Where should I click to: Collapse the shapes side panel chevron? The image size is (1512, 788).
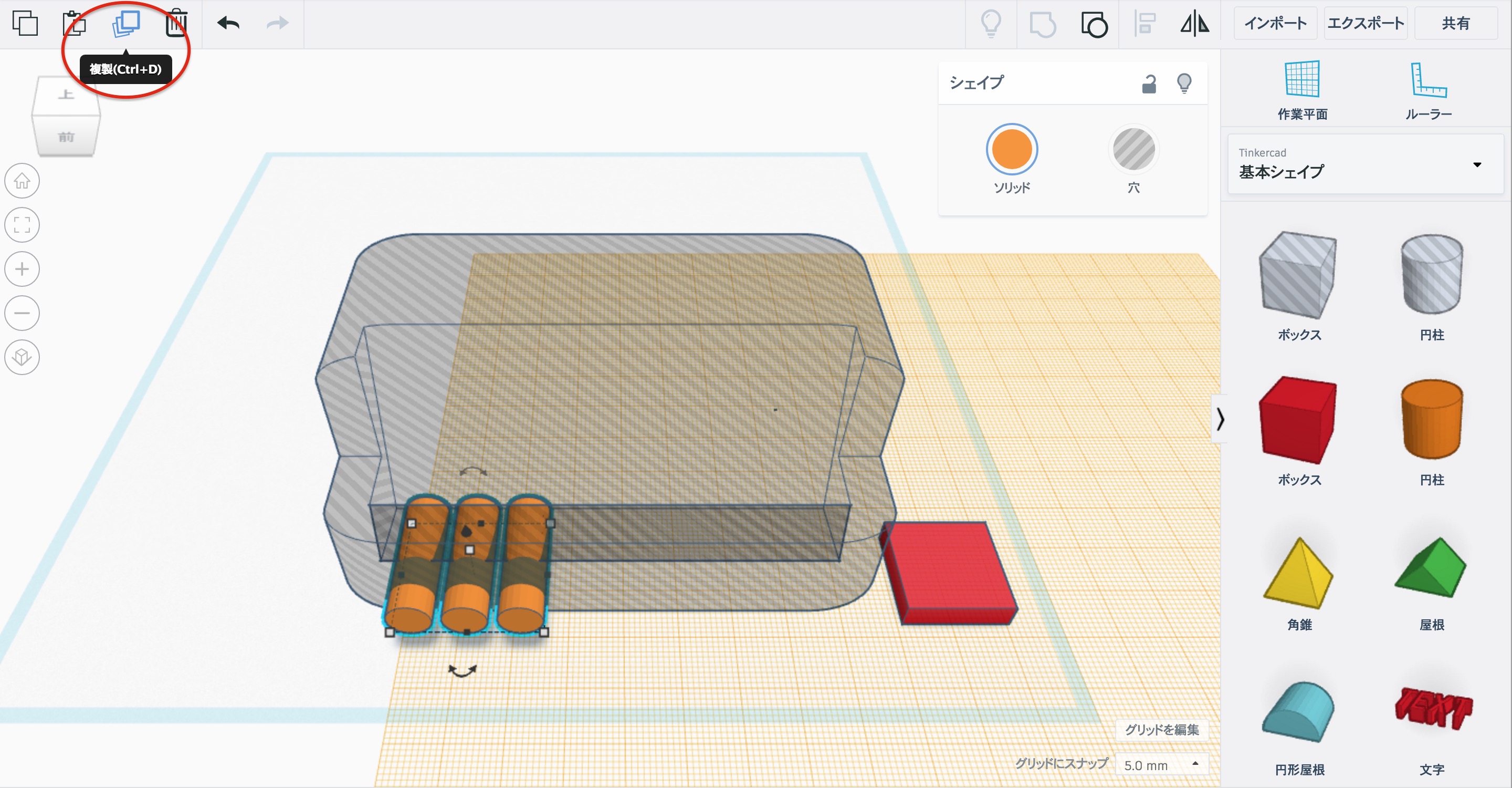1220,419
